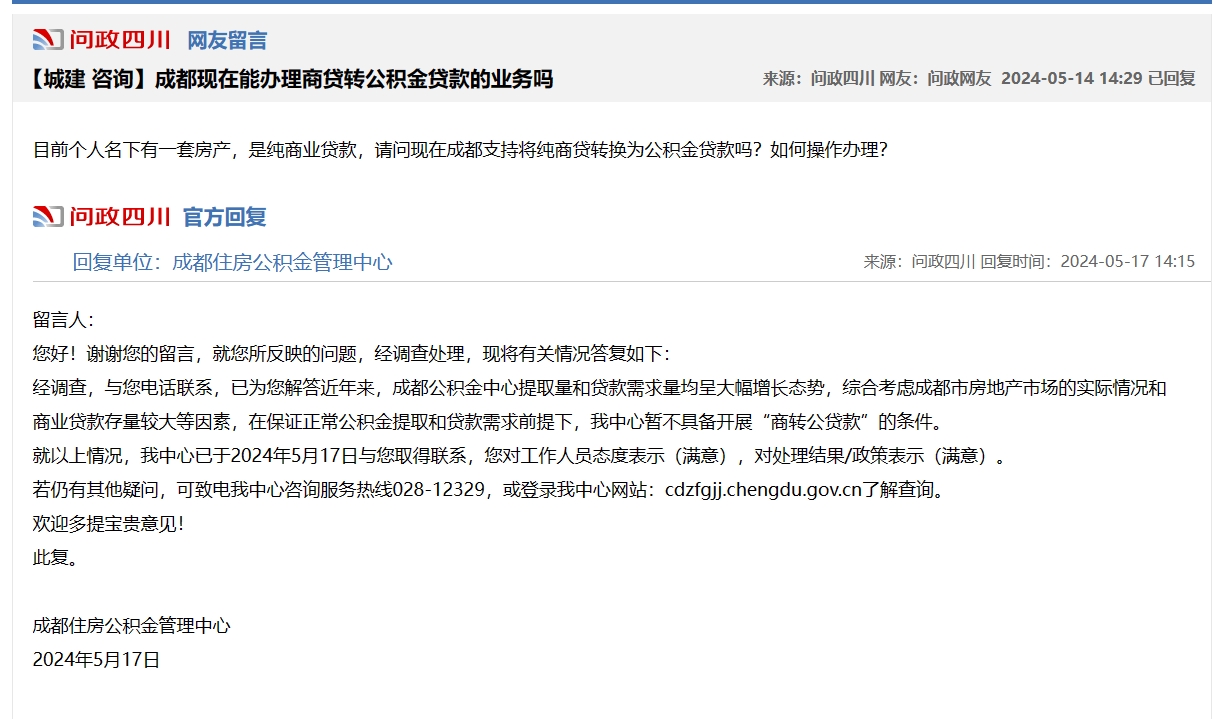This screenshot has width=1224, height=719.
Task: Click the 网友留言 heading
Action: (x=227, y=41)
